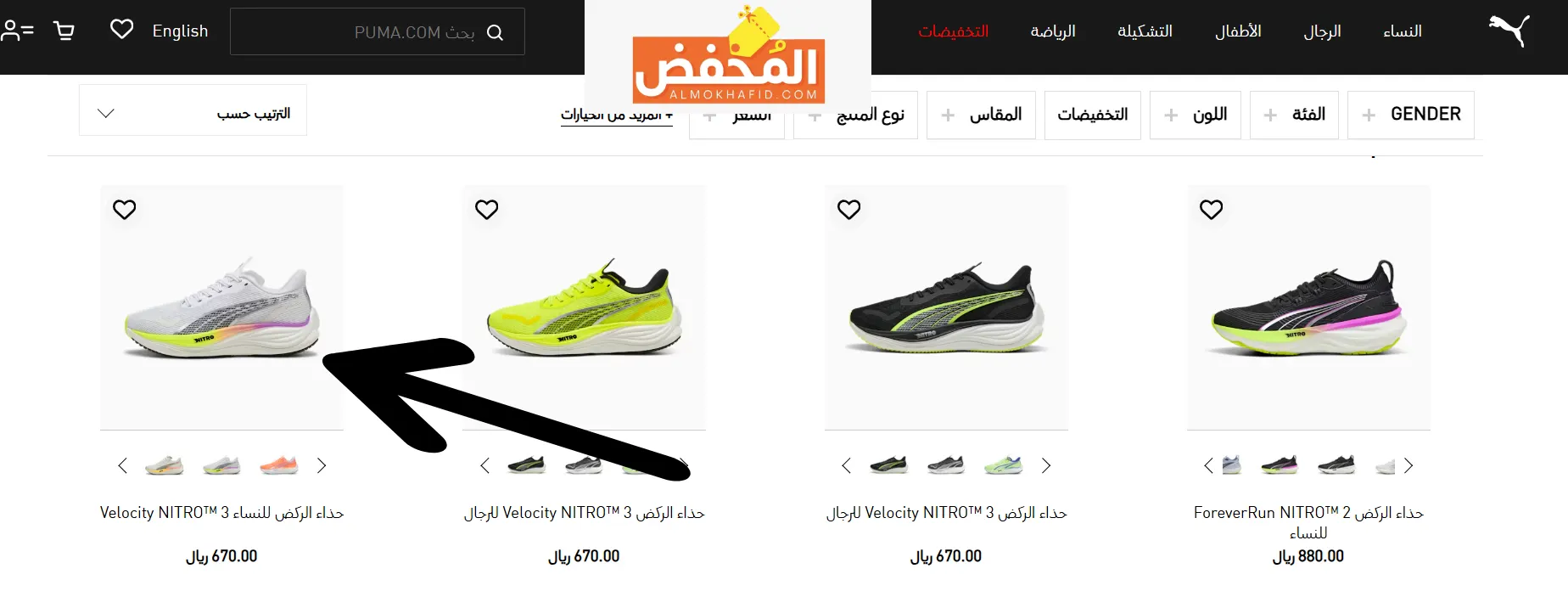1568x608 pixels.
Task: Open the user account menu icon
Action: pos(17,31)
